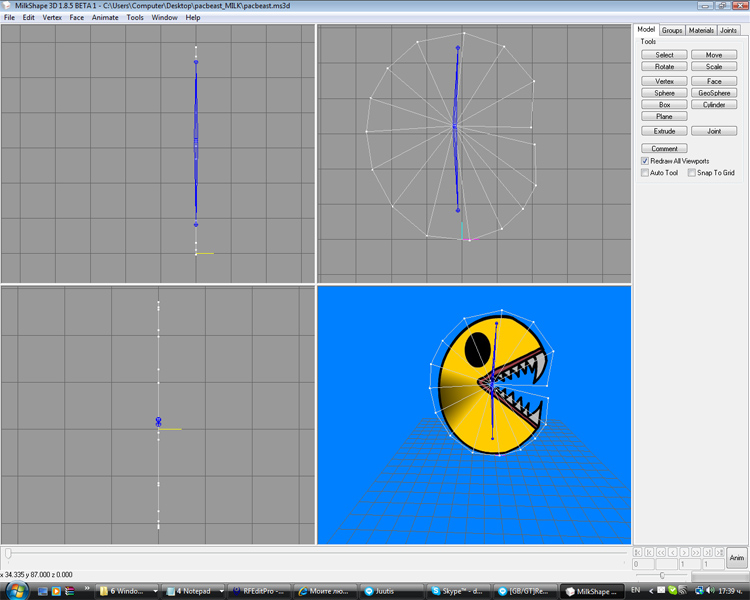This screenshot has height=600, width=750.
Task: Click the single right arrow next-frame button
Action: [x=685, y=552]
